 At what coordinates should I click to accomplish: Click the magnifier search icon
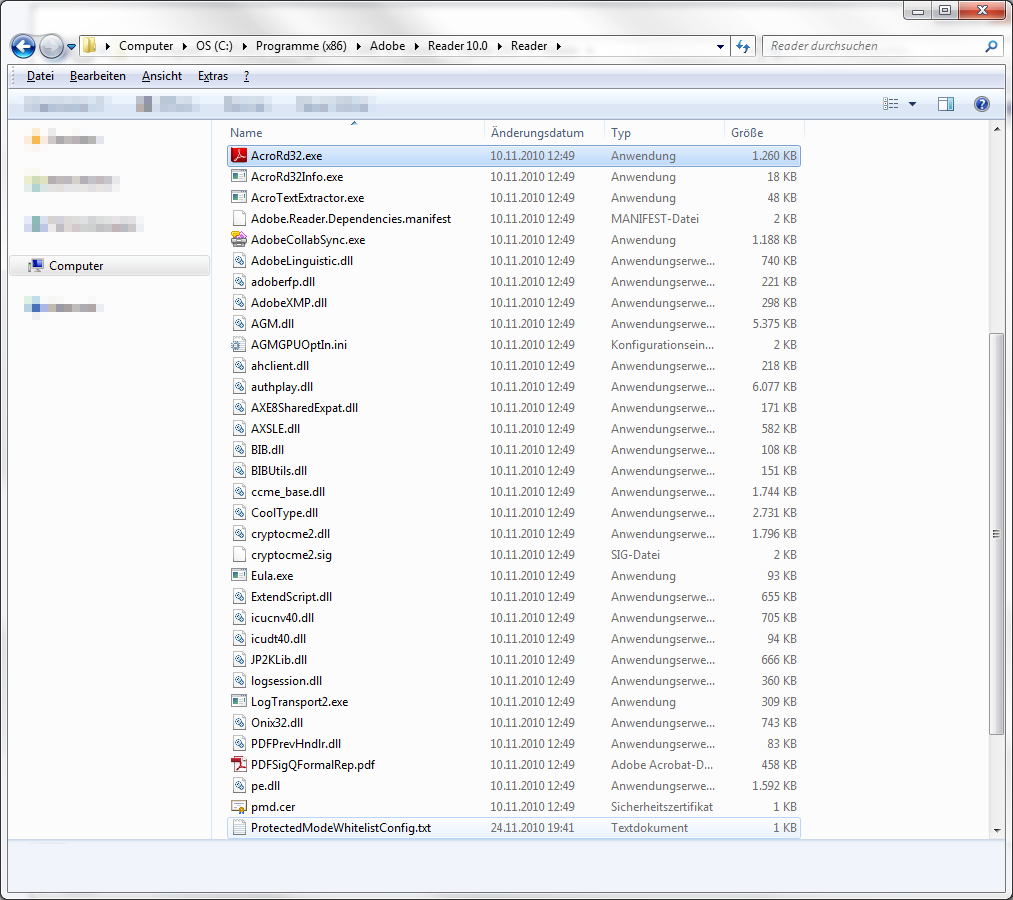[991, 46]
